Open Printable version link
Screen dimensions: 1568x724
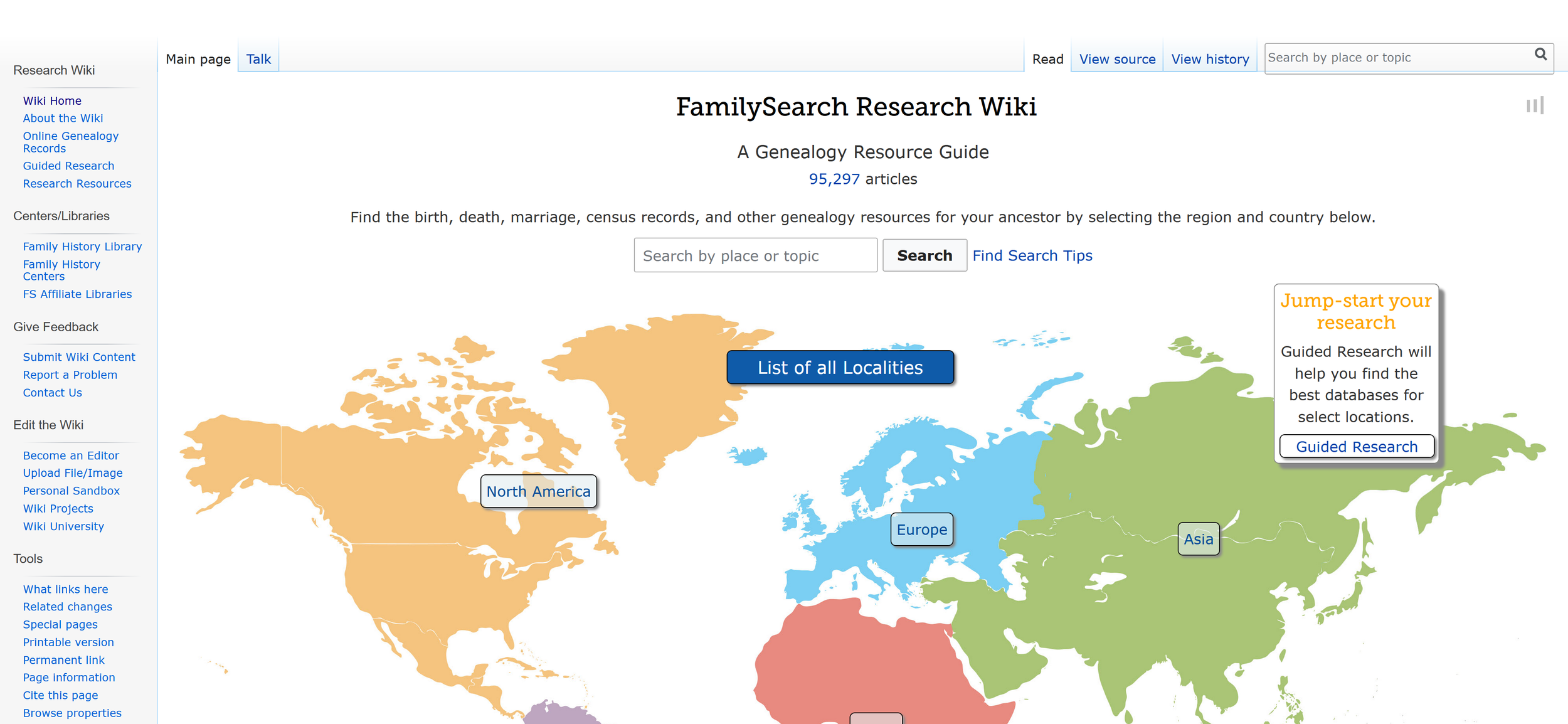pyautogui.click(x=68, y=642)
